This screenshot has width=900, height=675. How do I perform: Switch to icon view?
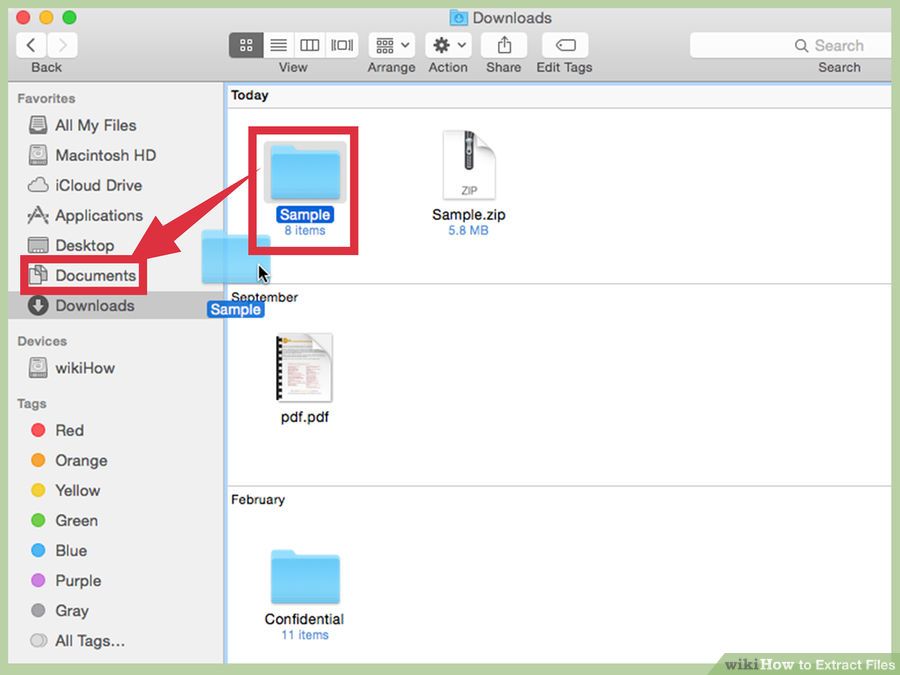tap(246, 45)
